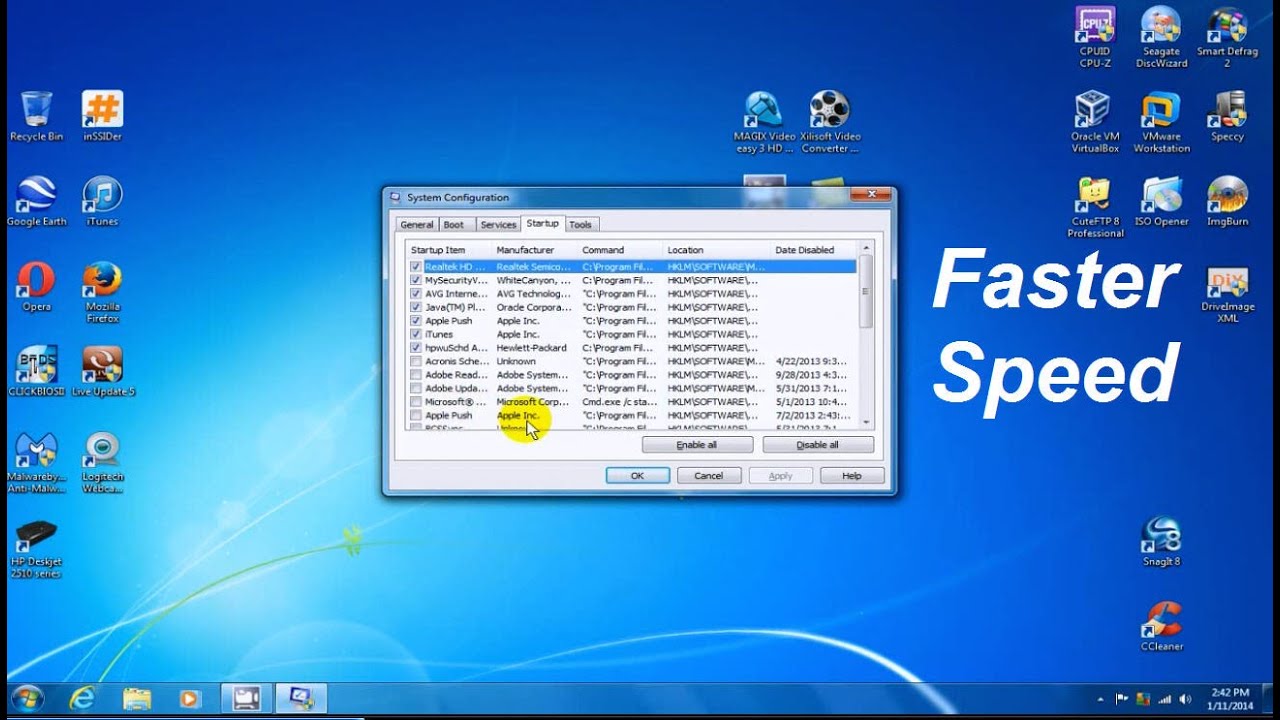
Task: Select the iTunes desktop shortcut icon
Action: 102,201
